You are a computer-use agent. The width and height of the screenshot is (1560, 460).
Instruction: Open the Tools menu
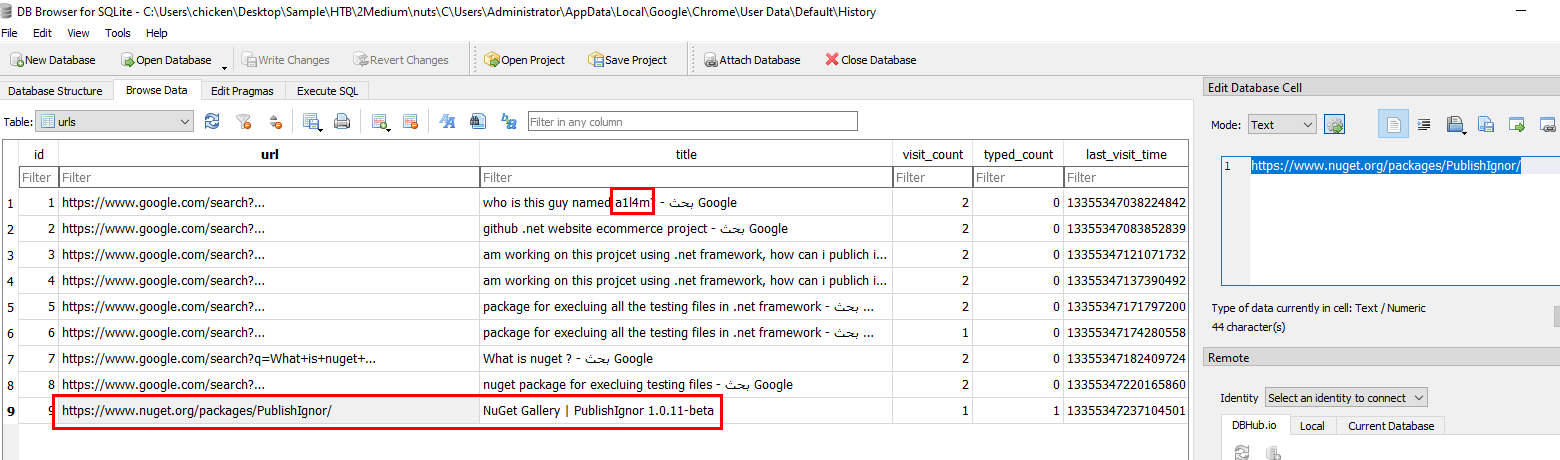(x=117, y=33)
